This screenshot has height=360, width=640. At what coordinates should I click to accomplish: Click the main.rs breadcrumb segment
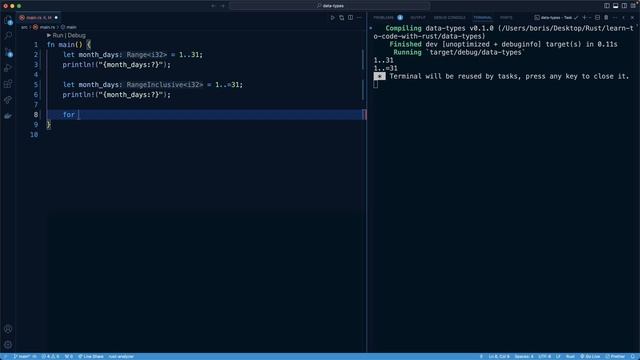point(44,27)
